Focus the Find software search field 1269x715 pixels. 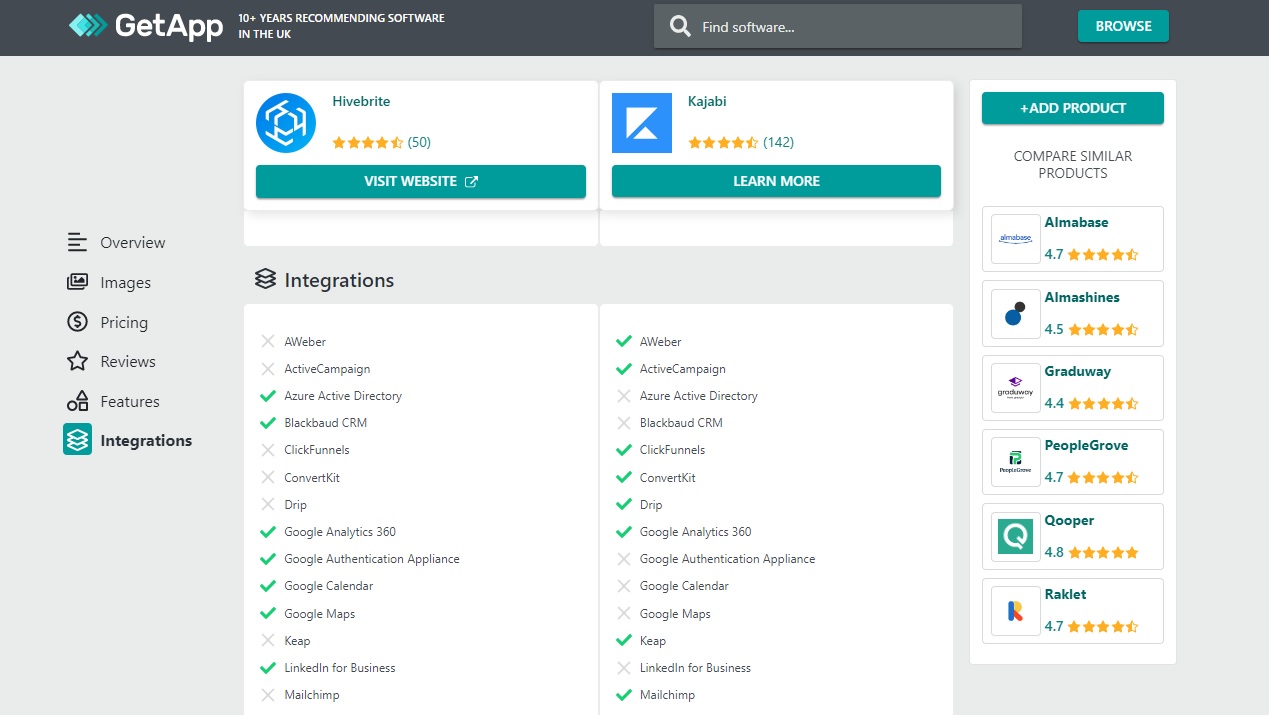click(838, 27)
